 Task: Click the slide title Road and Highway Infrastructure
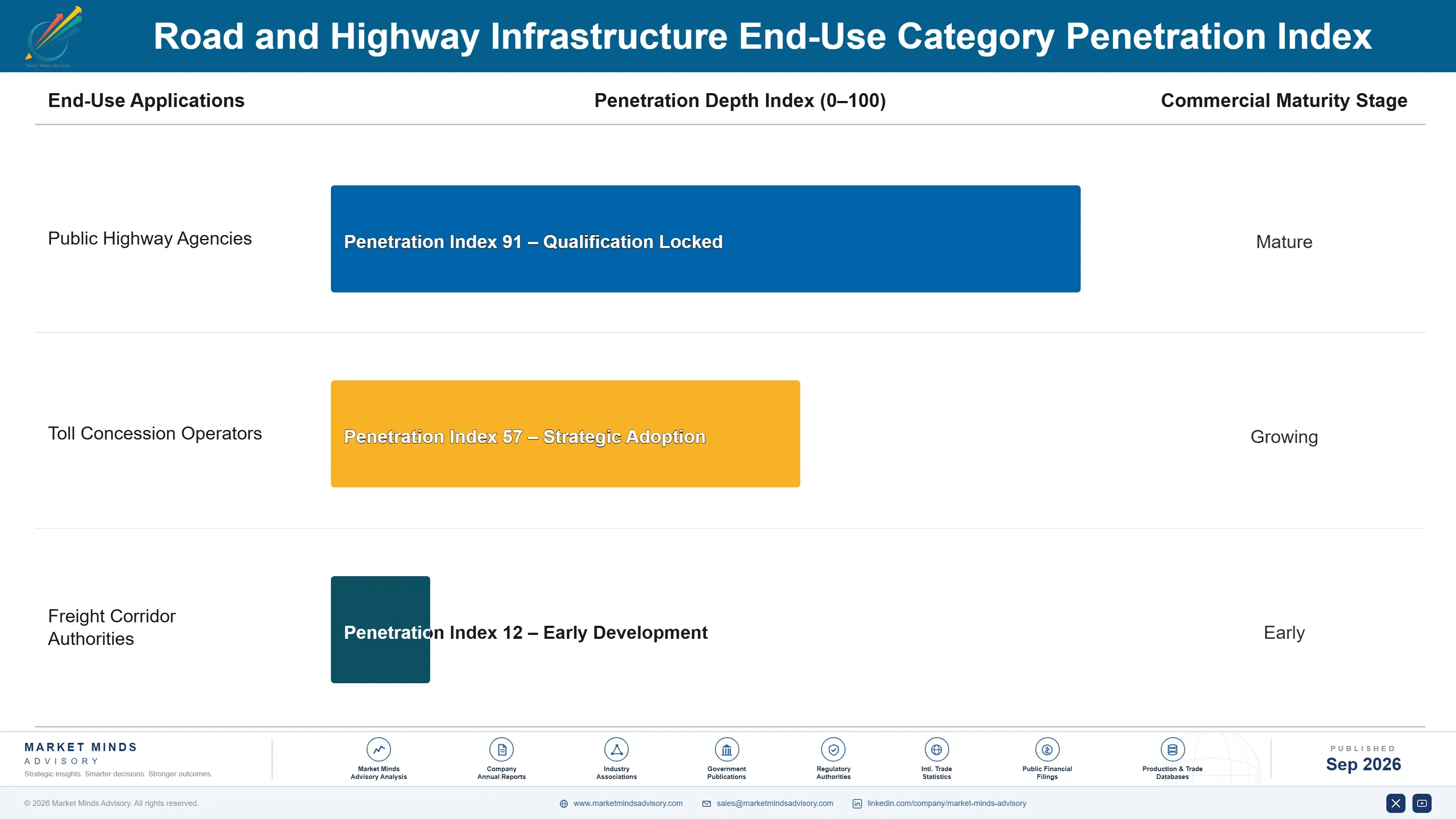762,37
